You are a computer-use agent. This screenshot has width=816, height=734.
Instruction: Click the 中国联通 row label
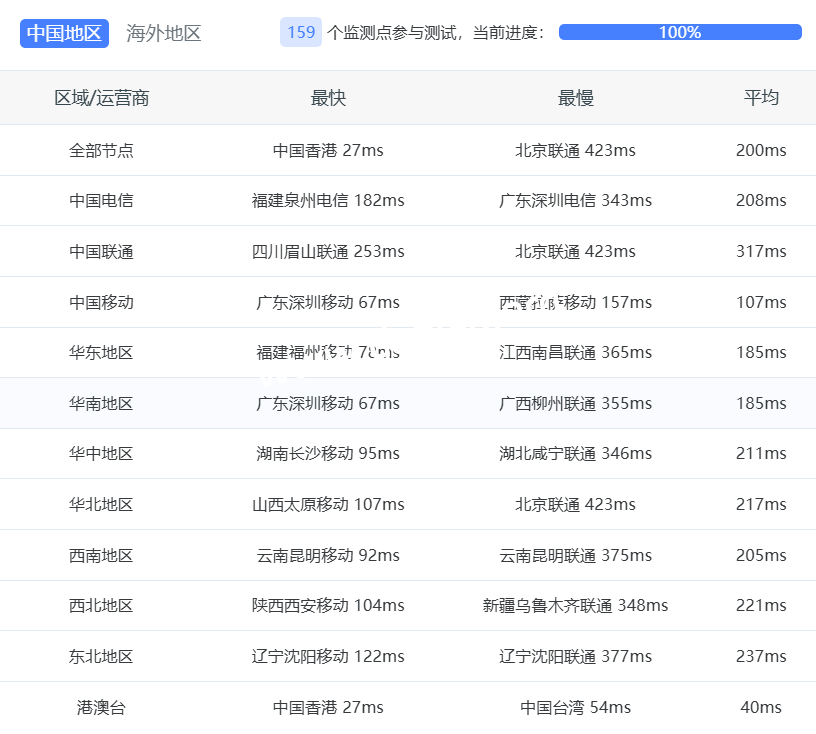pos(101,252)
